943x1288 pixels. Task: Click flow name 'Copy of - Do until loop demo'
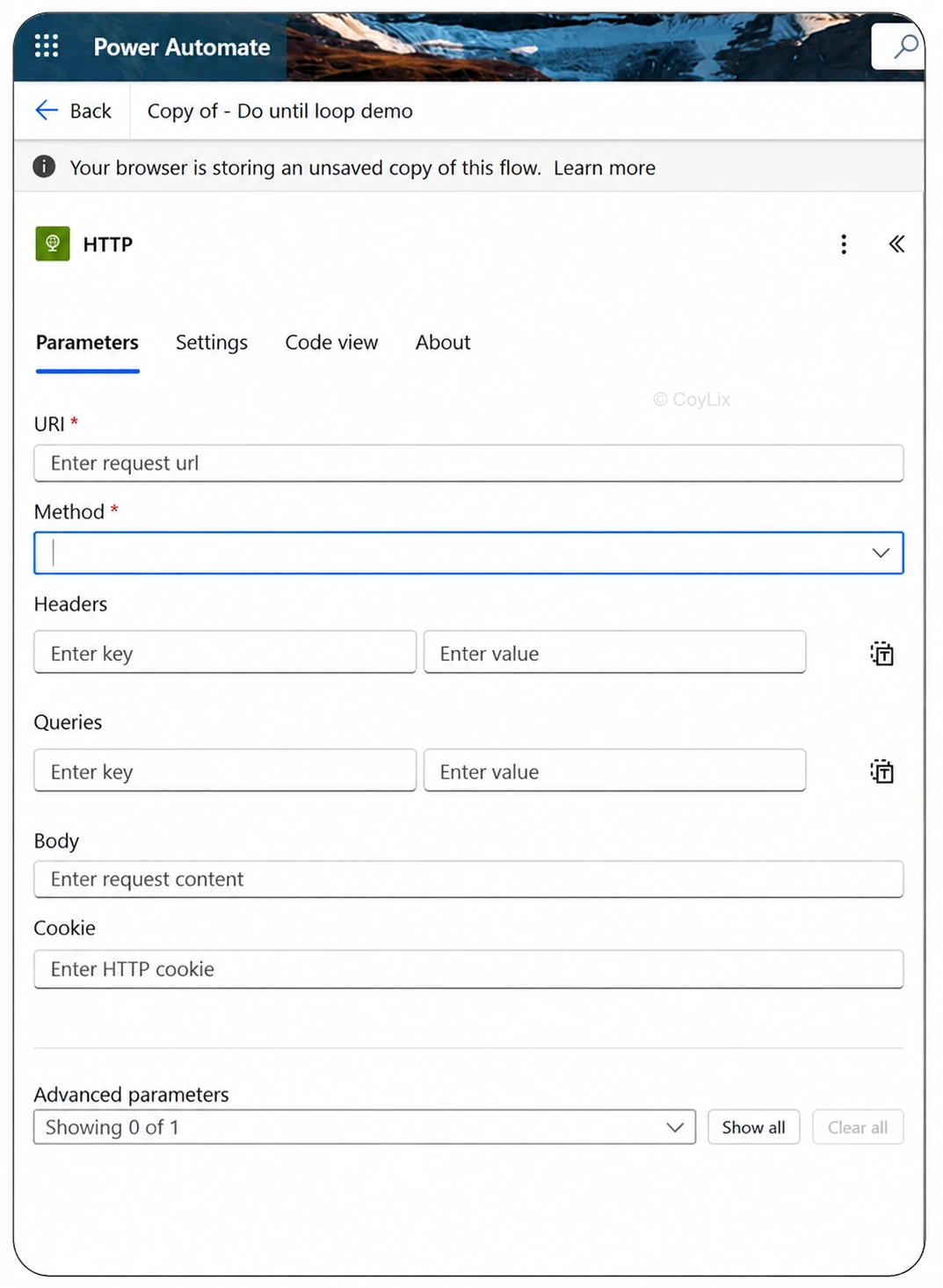[x=279, y=111]
